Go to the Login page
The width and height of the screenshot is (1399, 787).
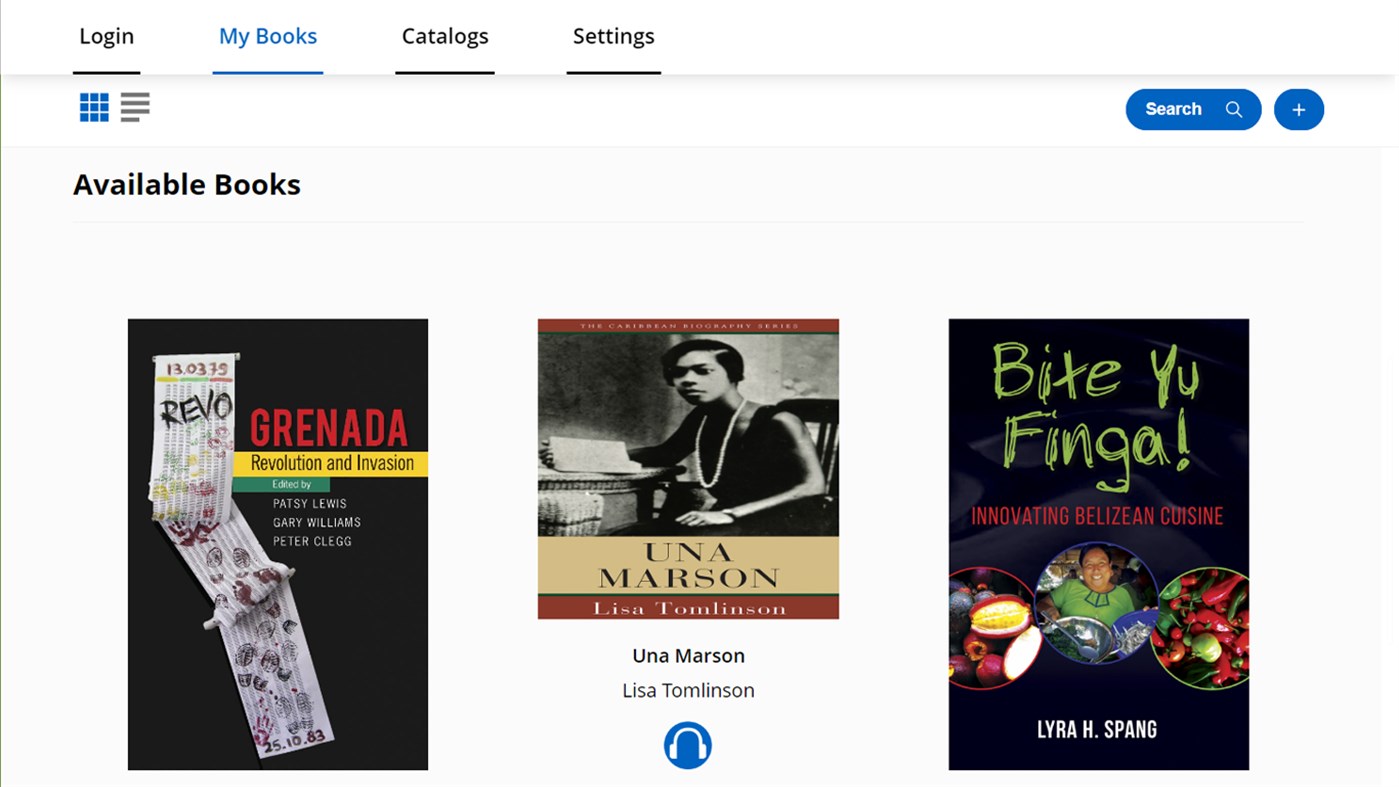tap(106, 36)
